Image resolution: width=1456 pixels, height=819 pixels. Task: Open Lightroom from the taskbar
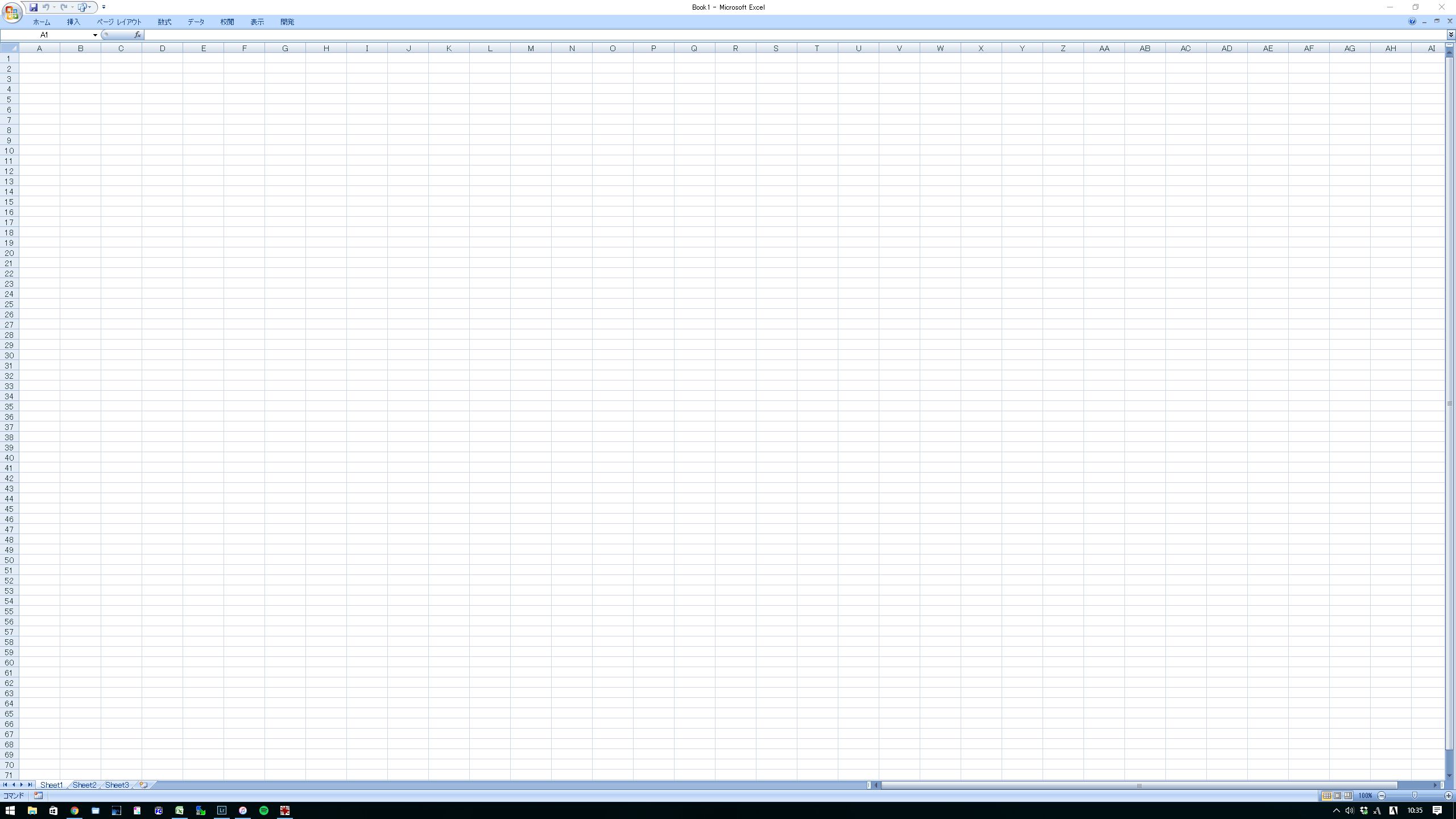click(x=222, y=810)
